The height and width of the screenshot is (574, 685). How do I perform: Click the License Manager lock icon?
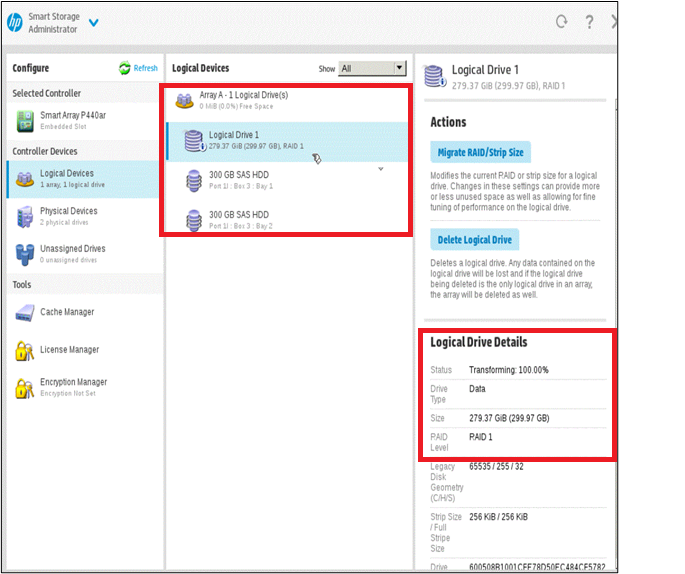point(24,351)
